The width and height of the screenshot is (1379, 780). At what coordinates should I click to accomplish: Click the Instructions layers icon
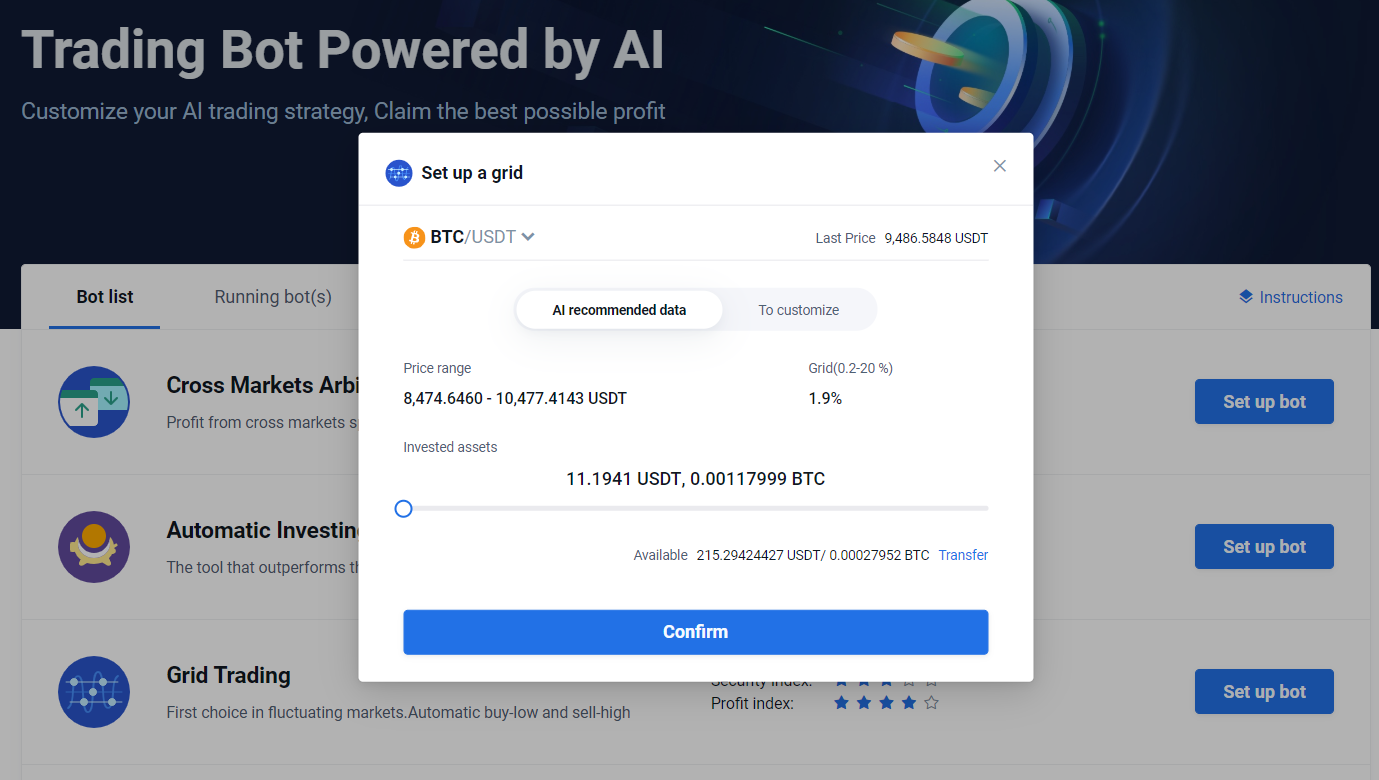coord(1246,297)
